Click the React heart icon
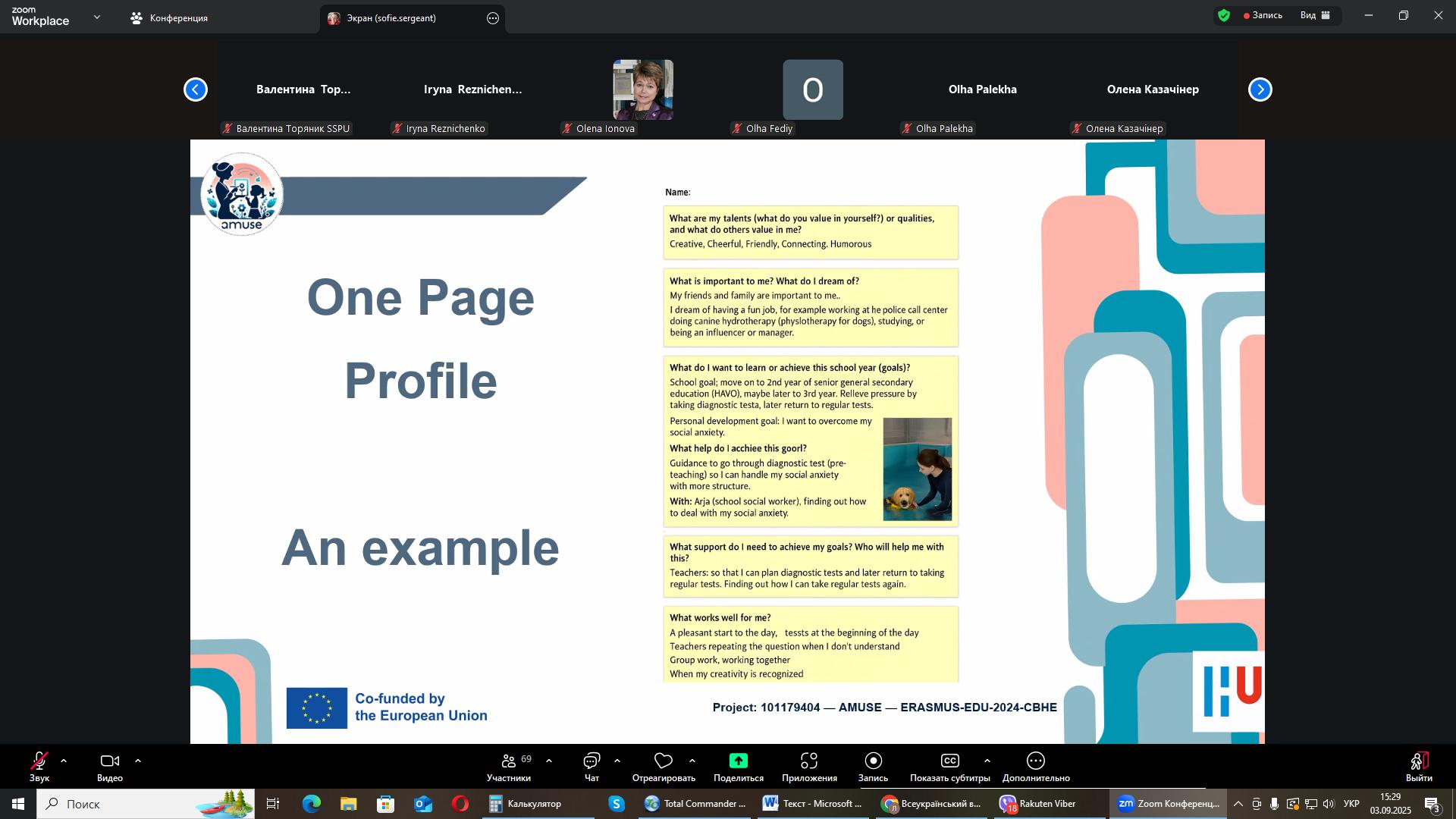1456x819 pixels. (x=664, y=761)
